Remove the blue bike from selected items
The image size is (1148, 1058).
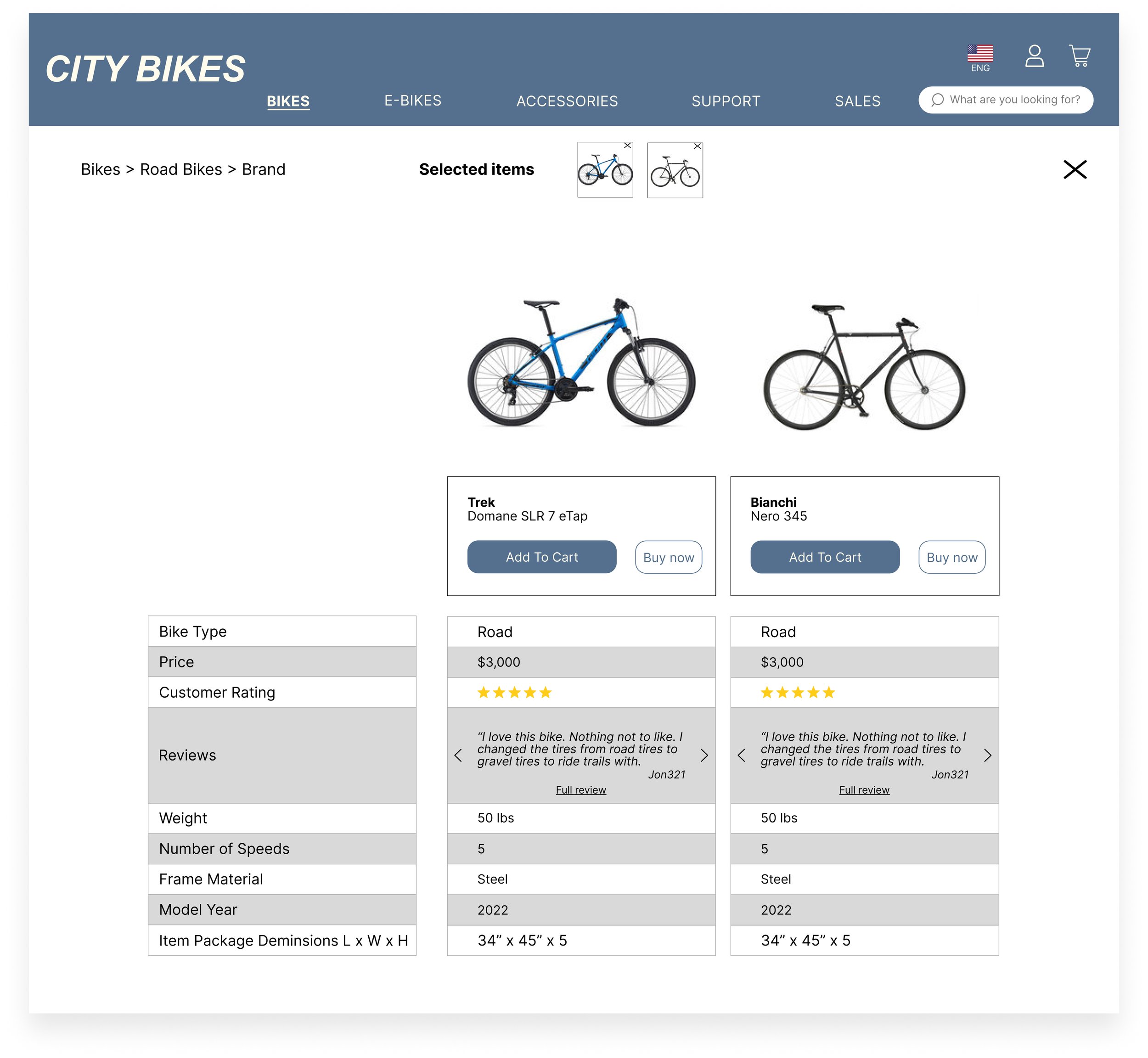point(627,146)
